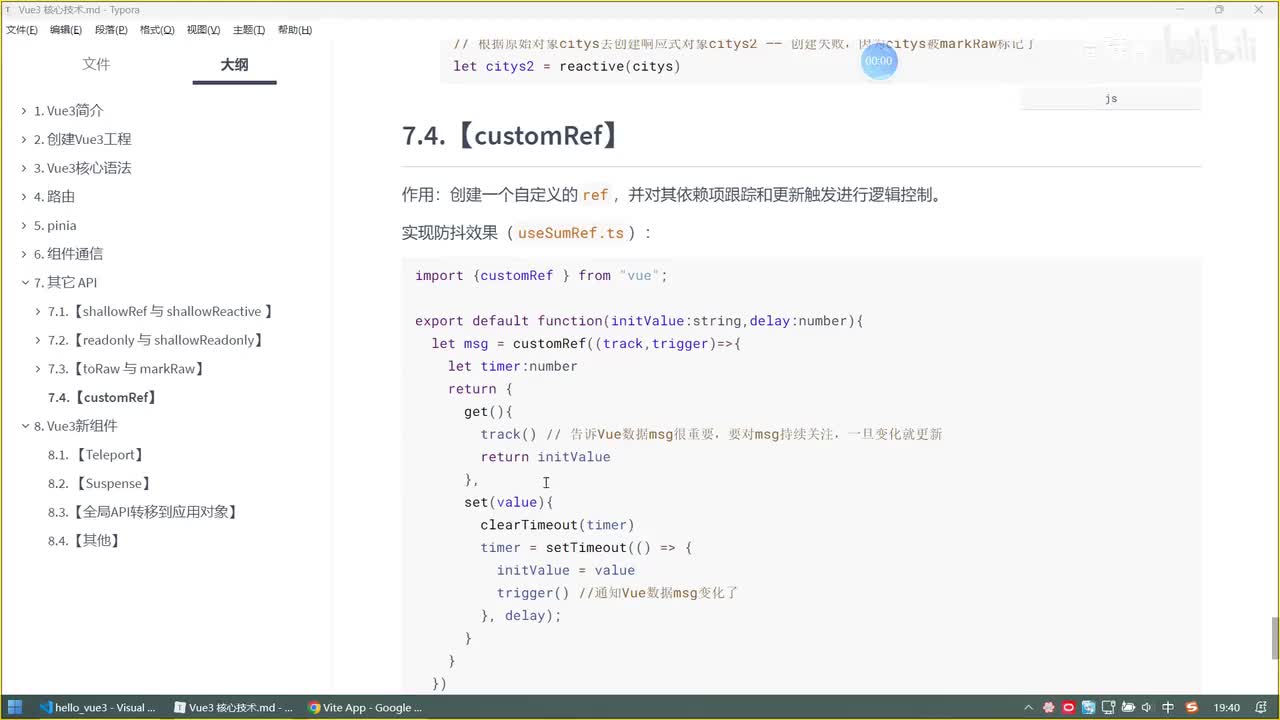Open volume control tray icon
This screenshot has width=1280, height=720.
(x=1147, y=707)
